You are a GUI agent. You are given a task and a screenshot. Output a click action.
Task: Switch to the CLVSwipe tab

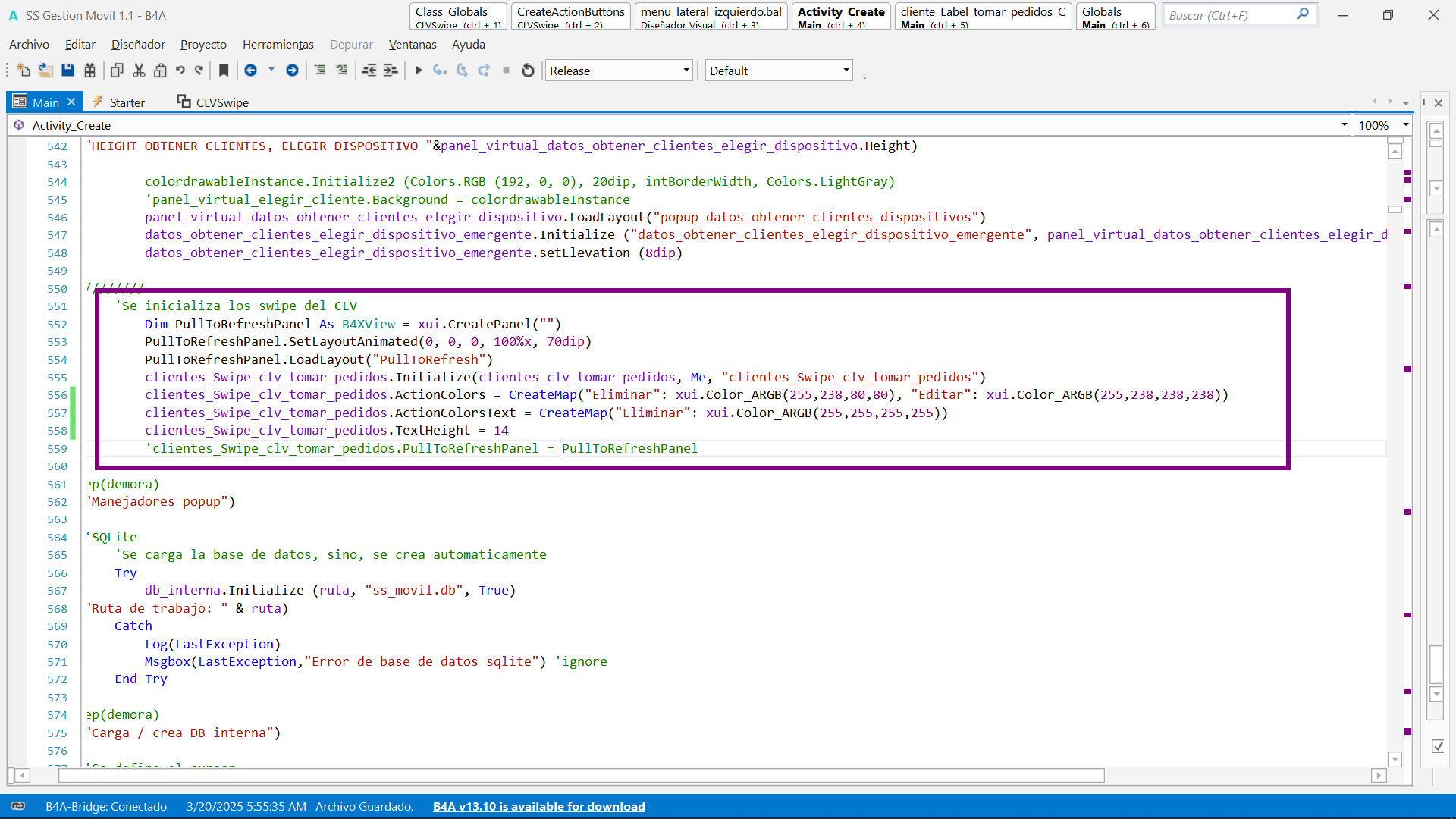coord(213,102)
